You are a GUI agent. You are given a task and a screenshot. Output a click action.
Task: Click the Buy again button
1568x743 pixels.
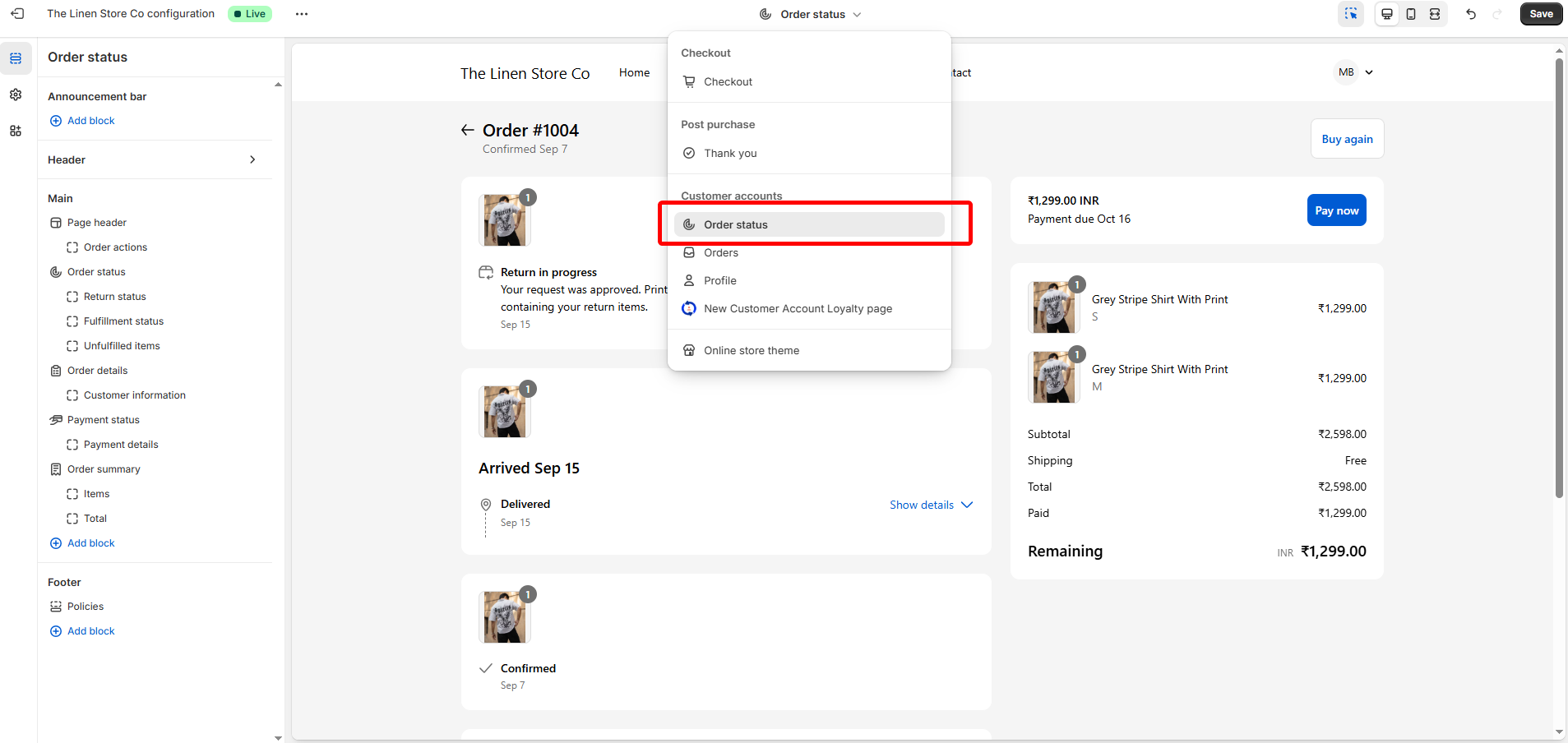1347,139
